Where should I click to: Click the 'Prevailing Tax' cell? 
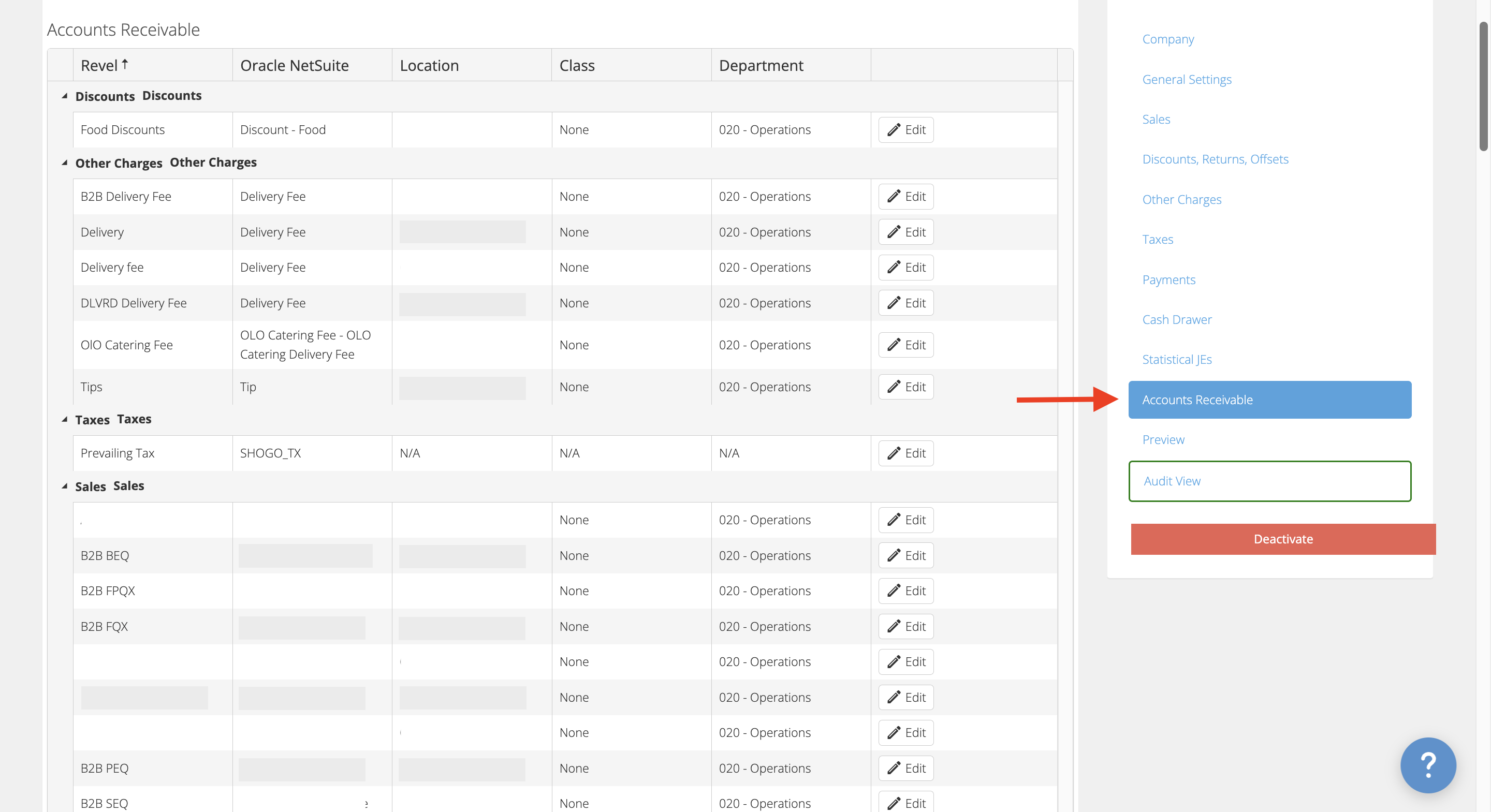pyautogui.click(x=153, y=453)
